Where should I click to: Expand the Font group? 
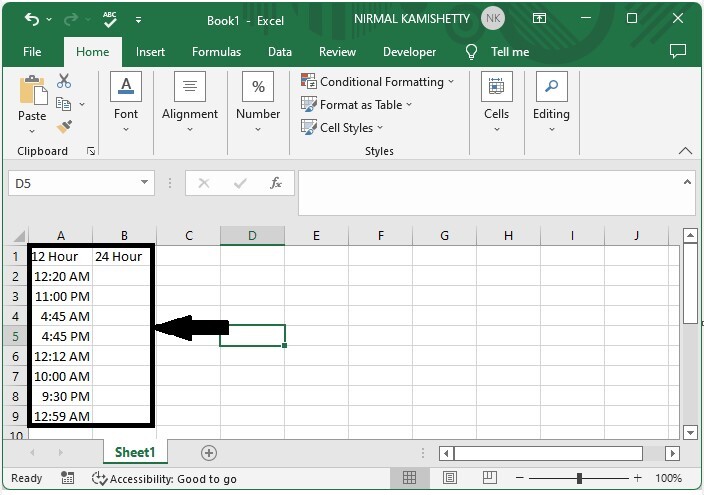pos(126,102)
